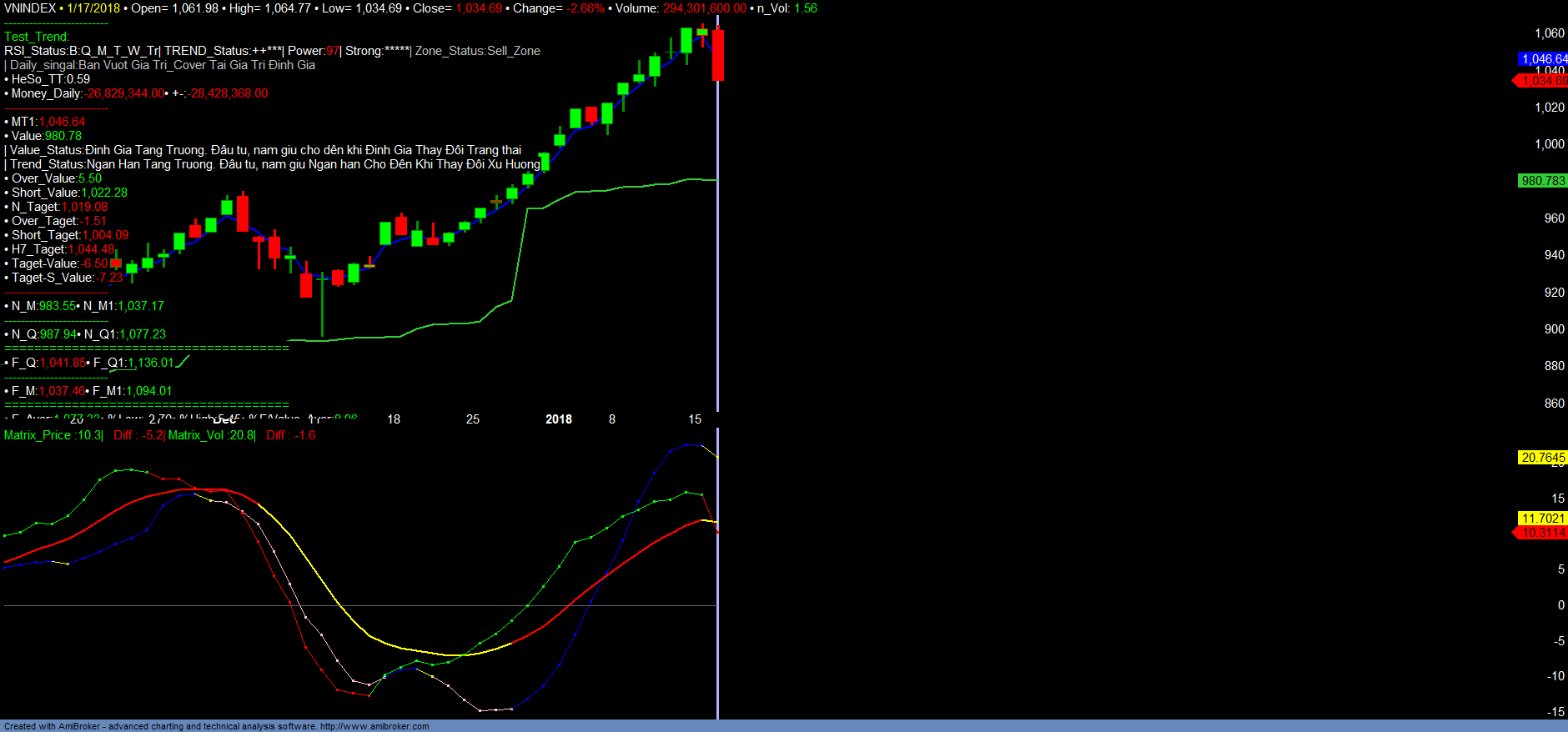The width and height of the screenshot is (1568, 732).
Task: Click the Matrix_Vol label in lower pane
Action: tap(210, 435)
